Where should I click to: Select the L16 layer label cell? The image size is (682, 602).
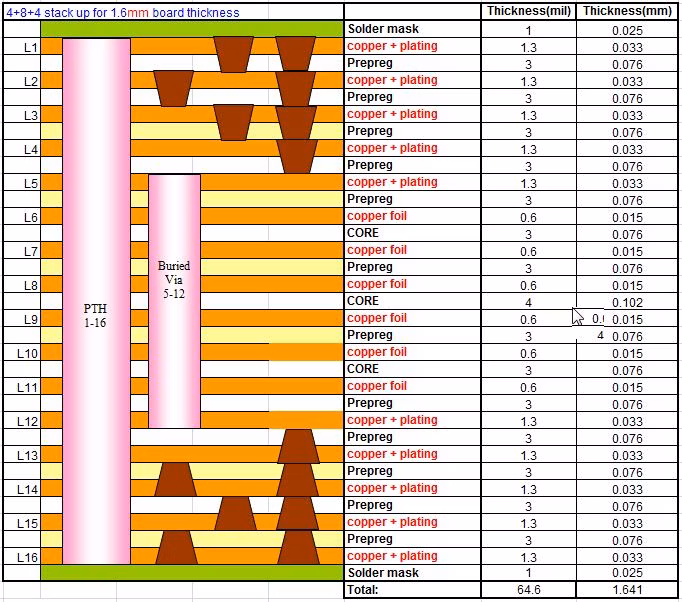tap(22, 556)
